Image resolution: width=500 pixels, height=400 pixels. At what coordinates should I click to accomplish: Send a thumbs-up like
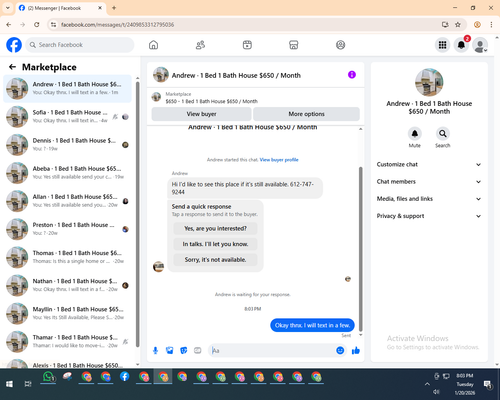[356, 350]
